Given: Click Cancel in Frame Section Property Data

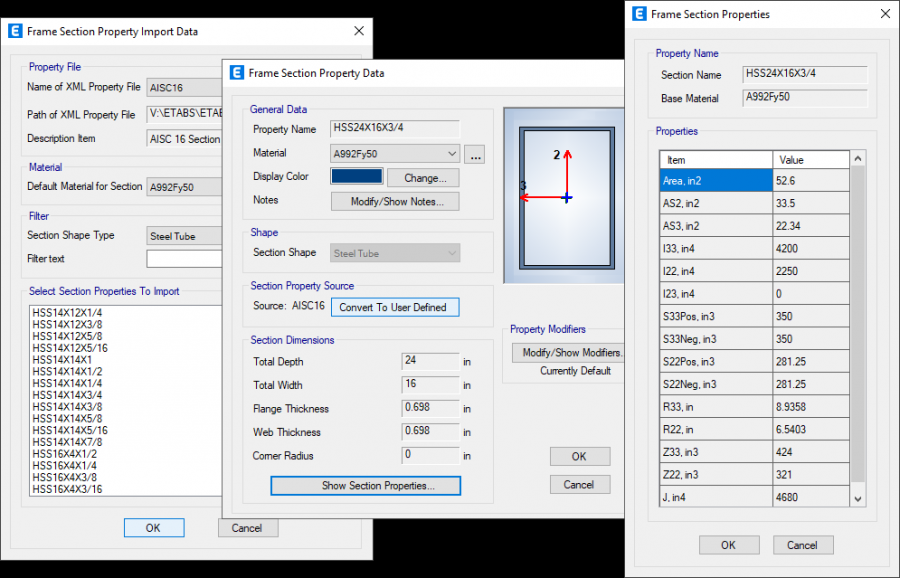Looking at the screenshot, I should click(x=579, y=484).
